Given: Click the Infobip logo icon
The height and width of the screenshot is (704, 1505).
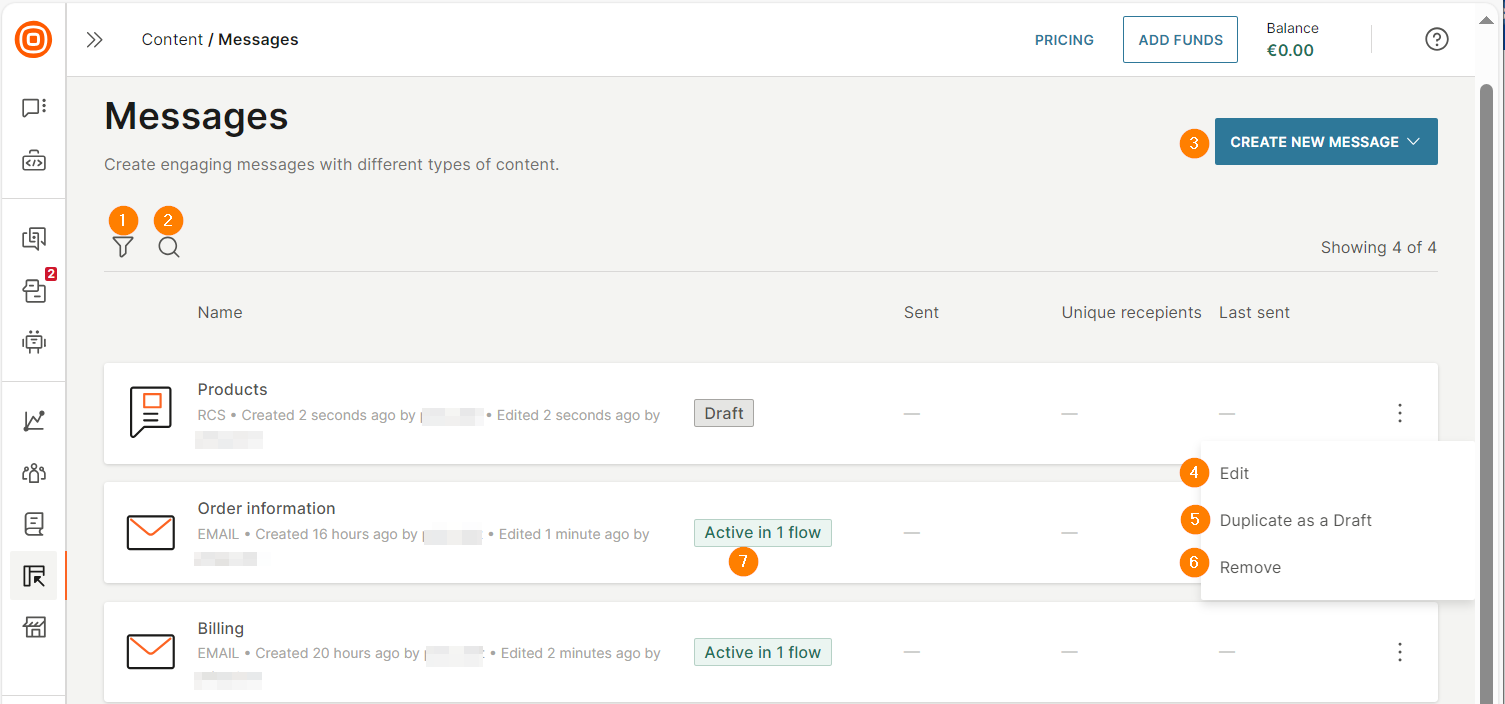Looking at the screenshot, I should 34,40.
